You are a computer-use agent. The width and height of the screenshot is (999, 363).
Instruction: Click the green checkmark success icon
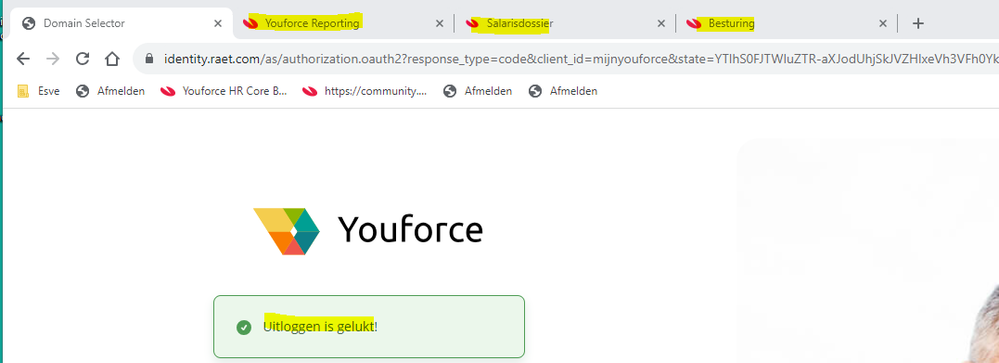click(x=243, y=327)
